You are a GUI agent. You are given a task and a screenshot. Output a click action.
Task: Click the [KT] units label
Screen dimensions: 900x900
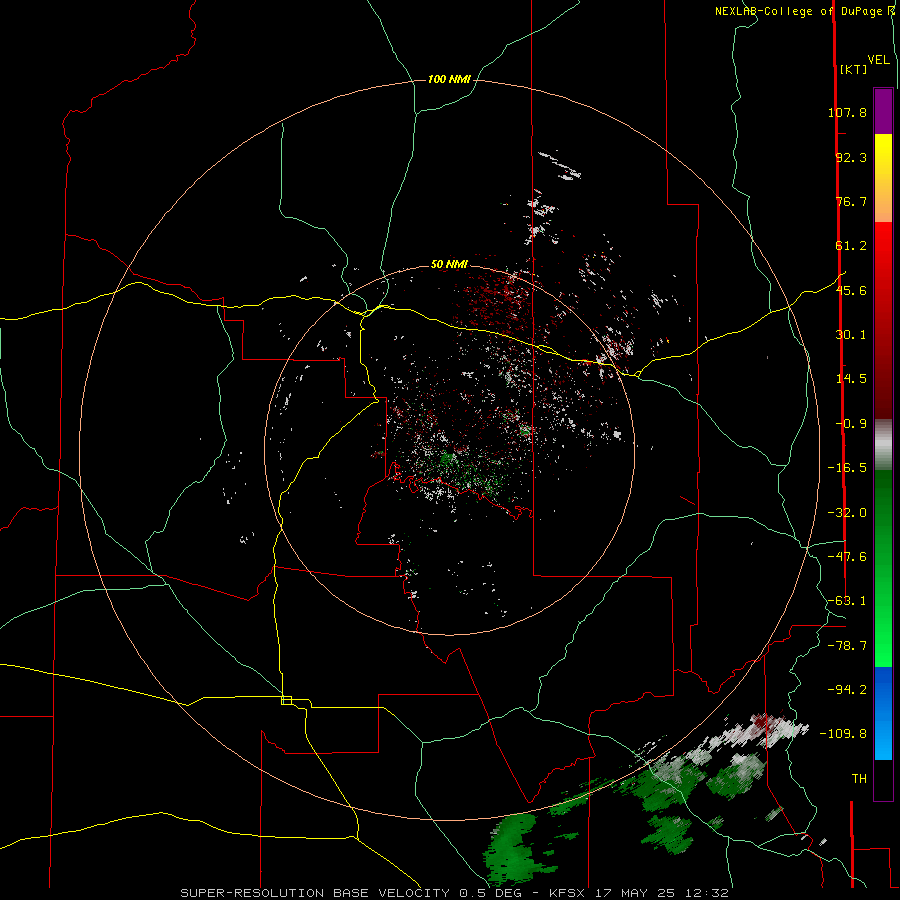(853, 69)
